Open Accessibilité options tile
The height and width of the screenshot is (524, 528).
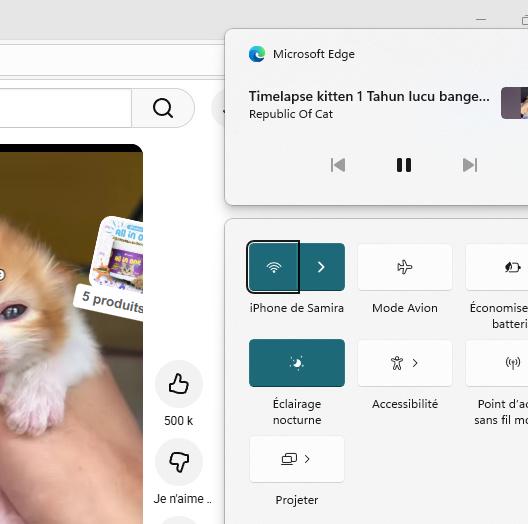(405, 363)
